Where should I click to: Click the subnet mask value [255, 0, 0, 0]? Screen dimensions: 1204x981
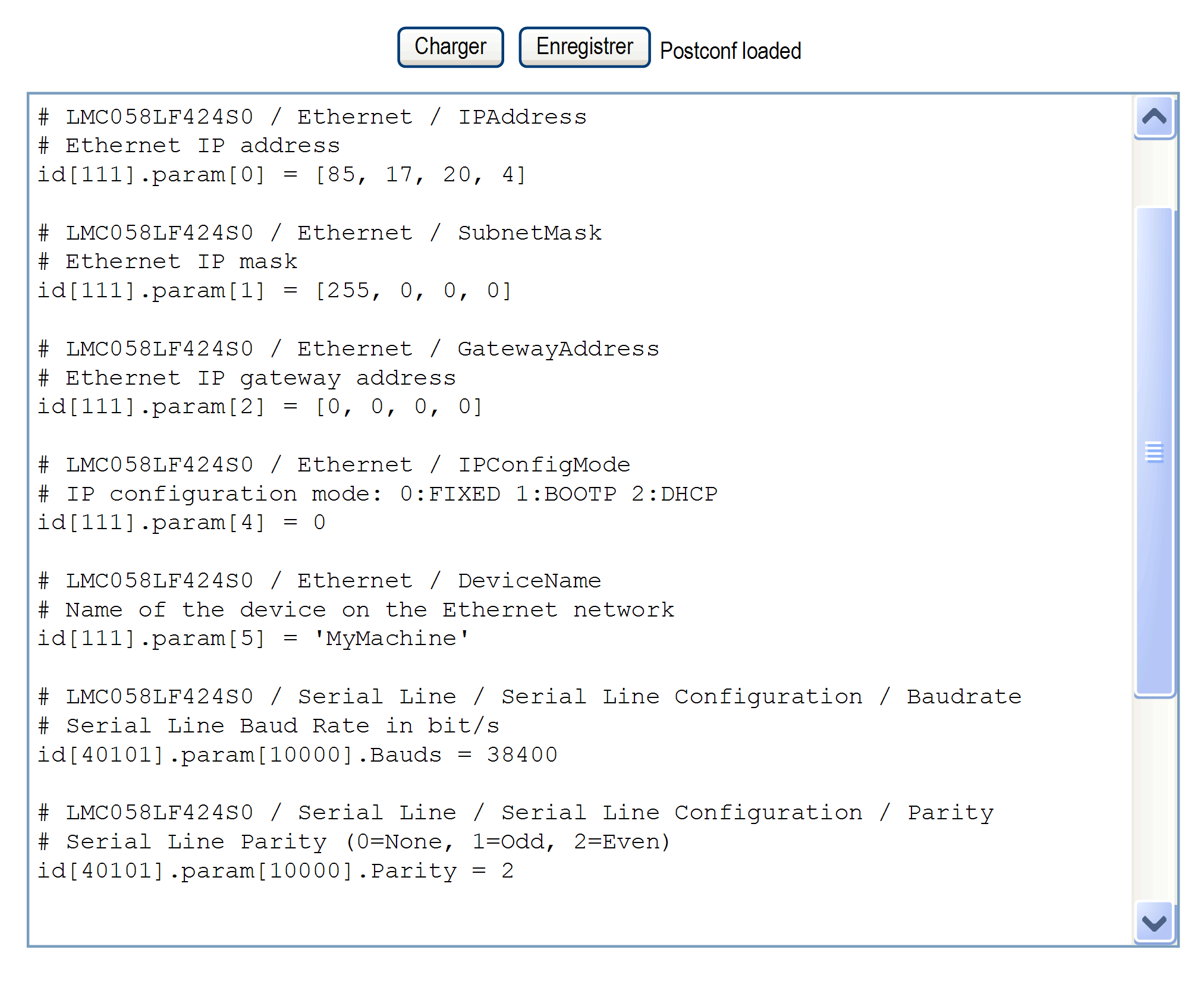point(413,291)
